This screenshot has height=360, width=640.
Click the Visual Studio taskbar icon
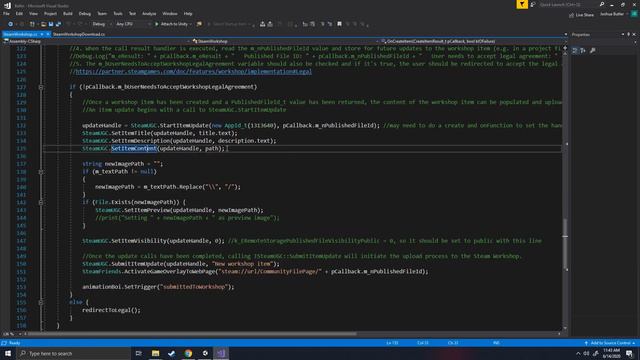pyautogui.click(x=221, y=353)
